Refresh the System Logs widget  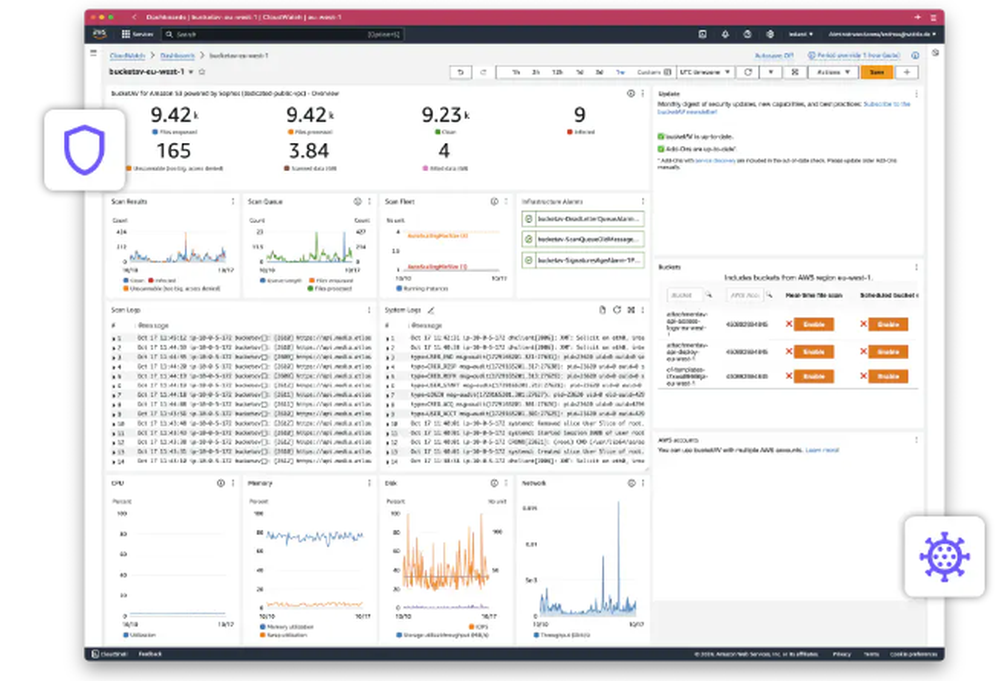(x=617, y=310)
